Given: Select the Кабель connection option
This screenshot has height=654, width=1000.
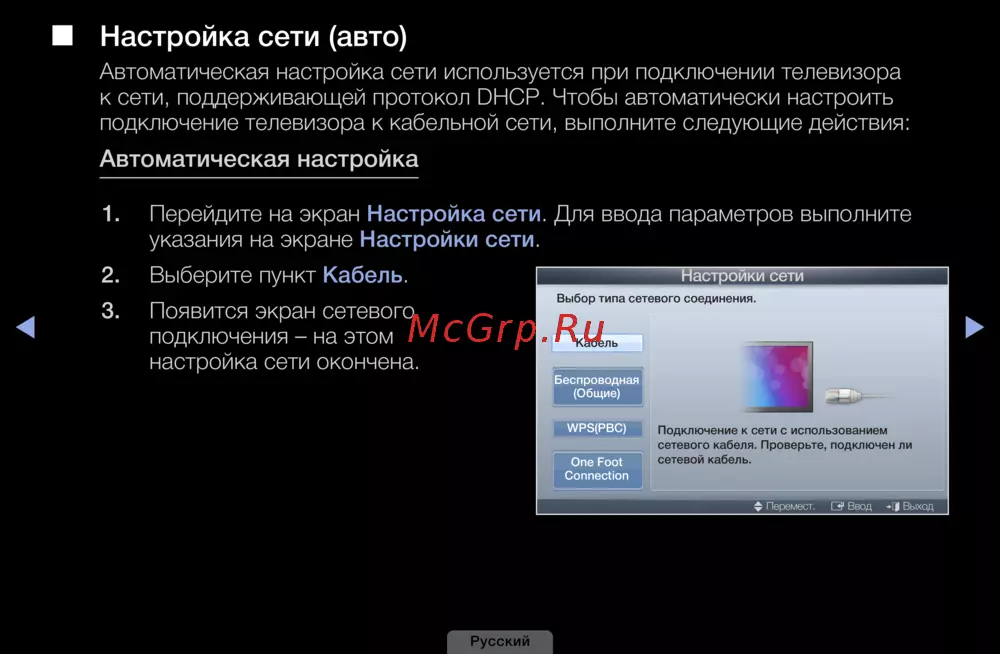Looking at the screenshot, I should click(x=597, y=343).
